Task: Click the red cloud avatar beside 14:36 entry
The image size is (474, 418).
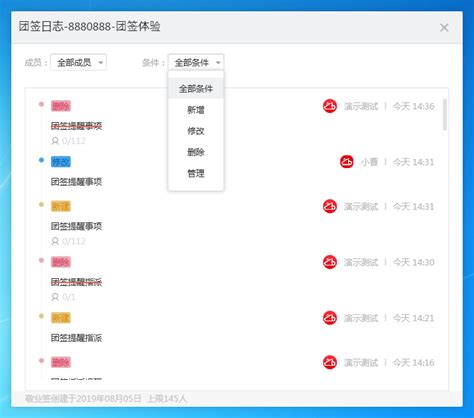Action: point(330,106)
